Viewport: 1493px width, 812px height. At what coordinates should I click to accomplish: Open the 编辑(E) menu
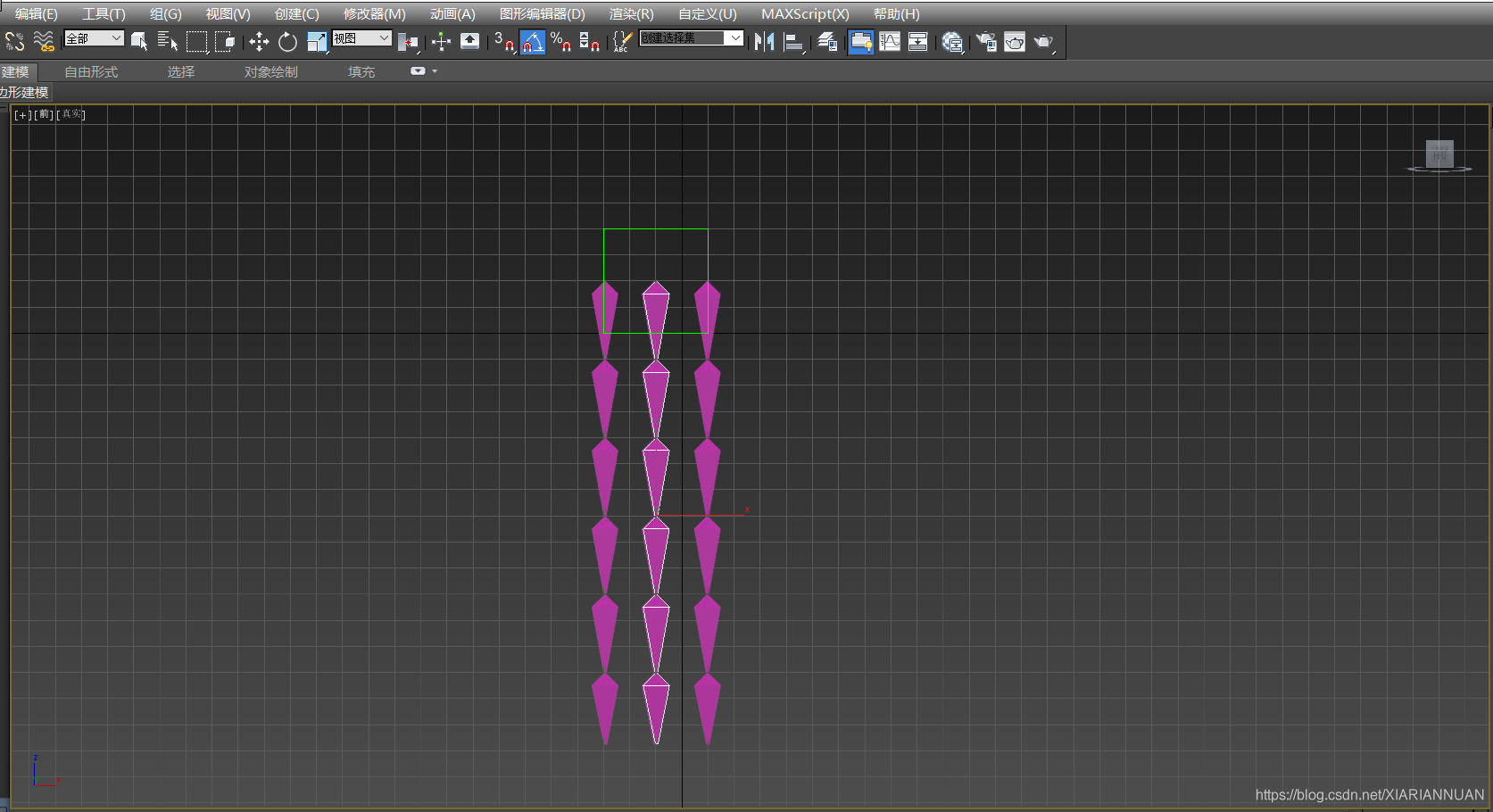[37, 14]
